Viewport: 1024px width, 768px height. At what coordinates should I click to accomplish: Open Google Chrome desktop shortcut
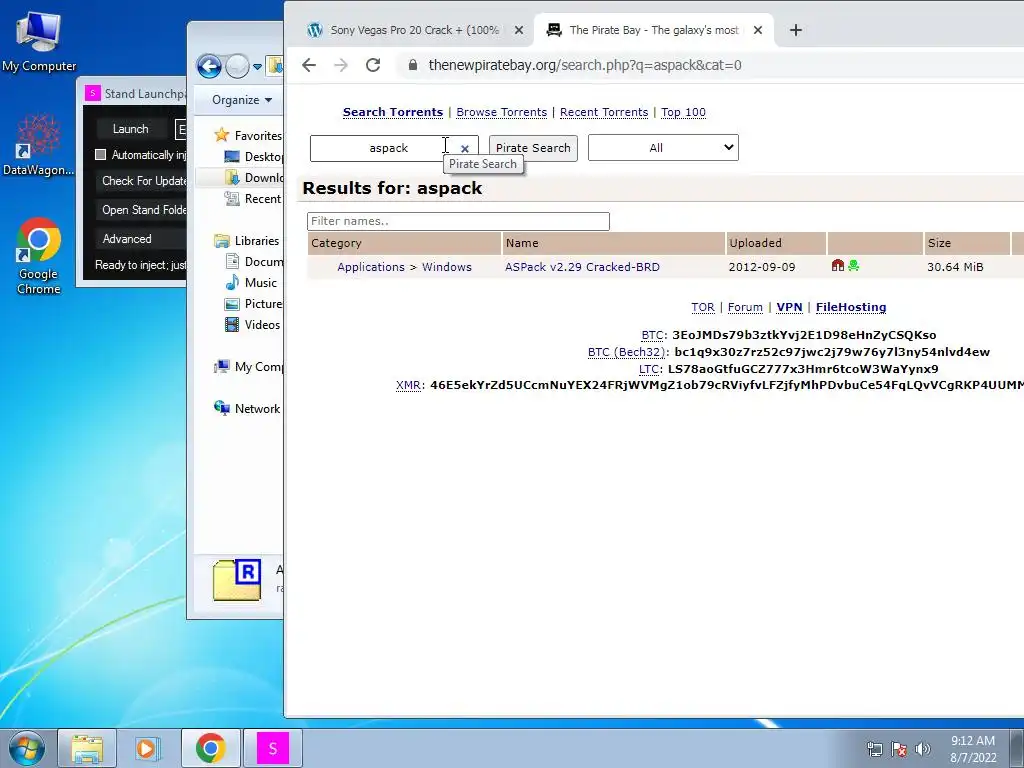point(39,255)
